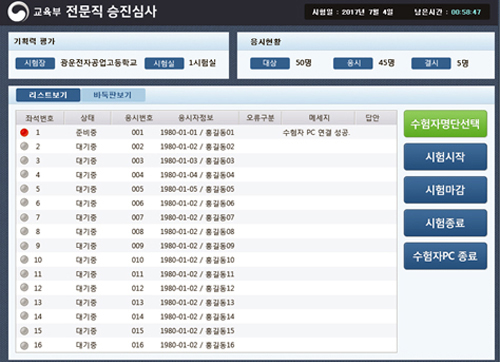Click the 수험자PC 종료 button
Viewport: 500px width, 362px height.
pyautogui.click(x=445, y=256)
